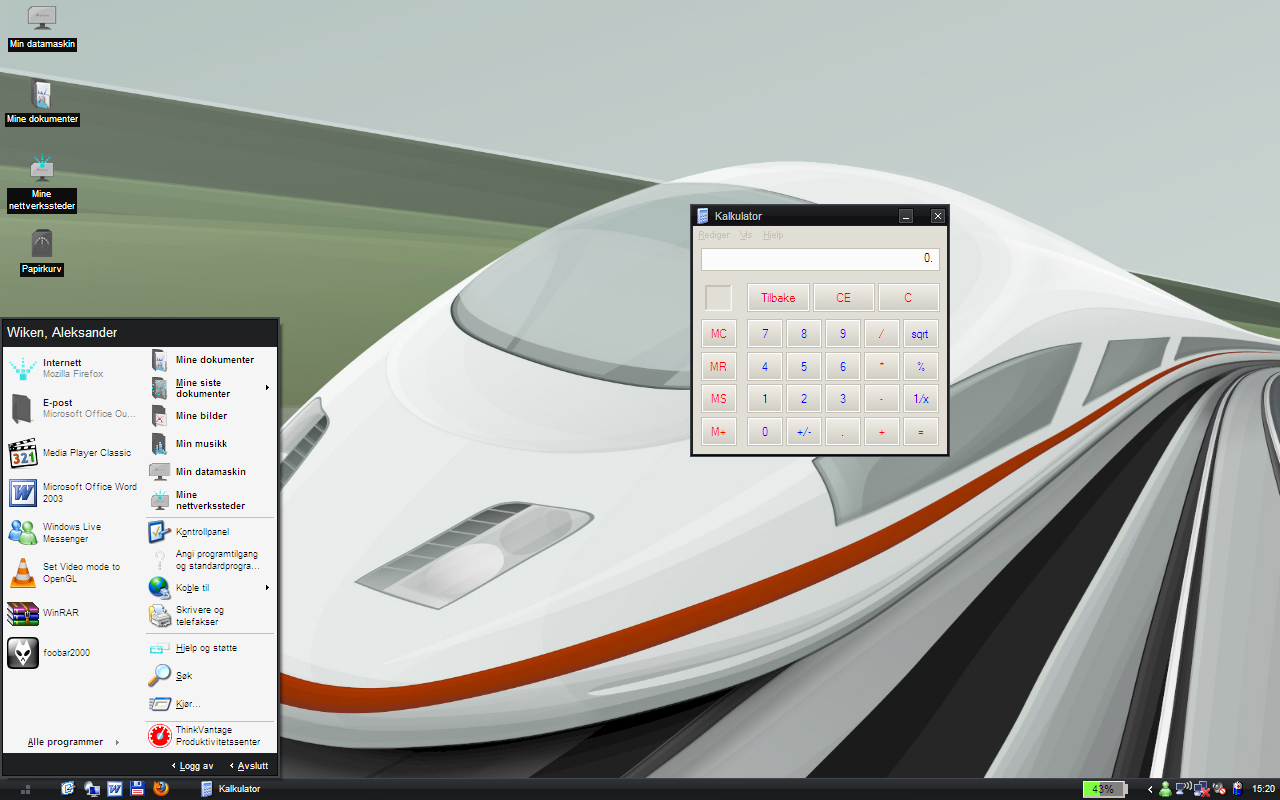Open Angi programtilgang og standardprogrammer
Screen dimensions: 1280x800
click(210, 560)
